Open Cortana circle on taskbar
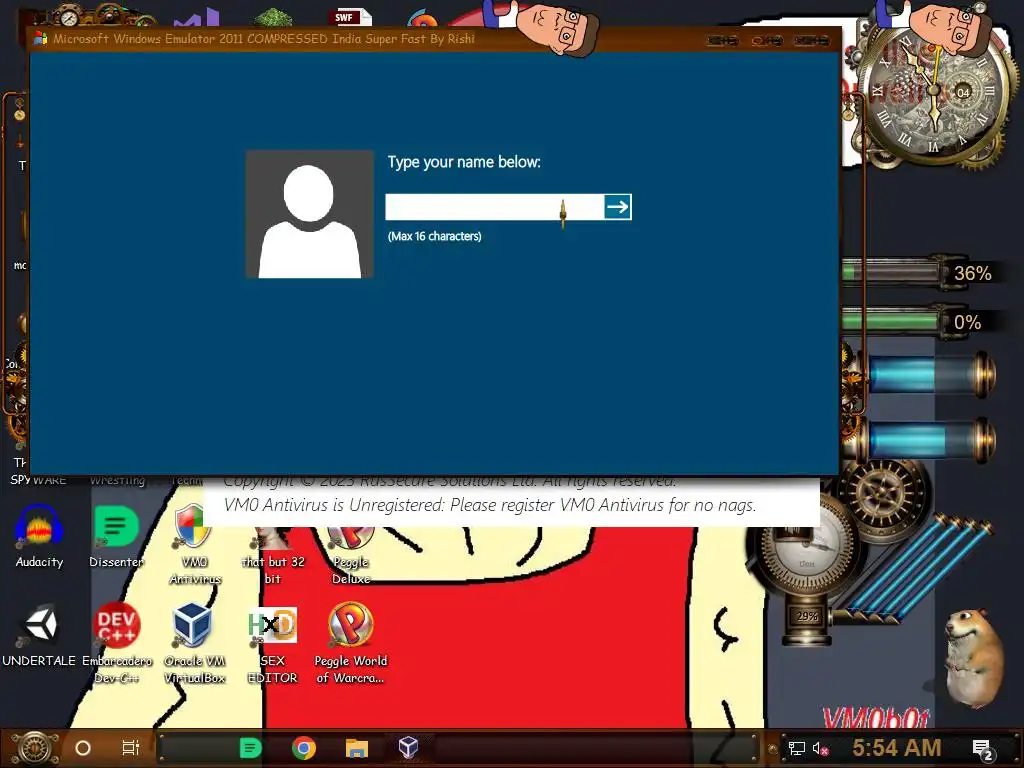Image resolution: width=1024 pixels, height=768 pixels. coord(83,748)
